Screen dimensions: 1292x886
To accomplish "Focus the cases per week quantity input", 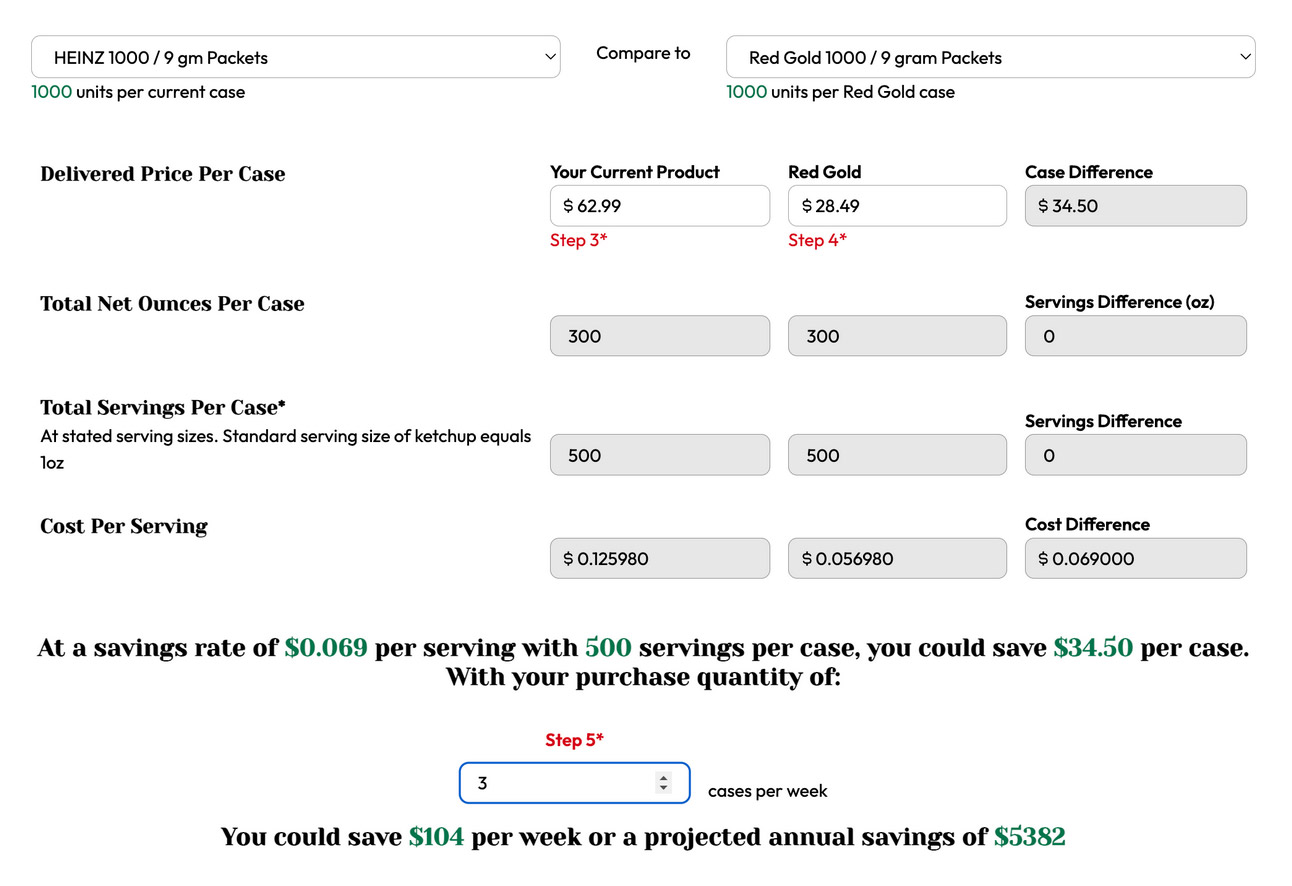I will tap(555, 783).
